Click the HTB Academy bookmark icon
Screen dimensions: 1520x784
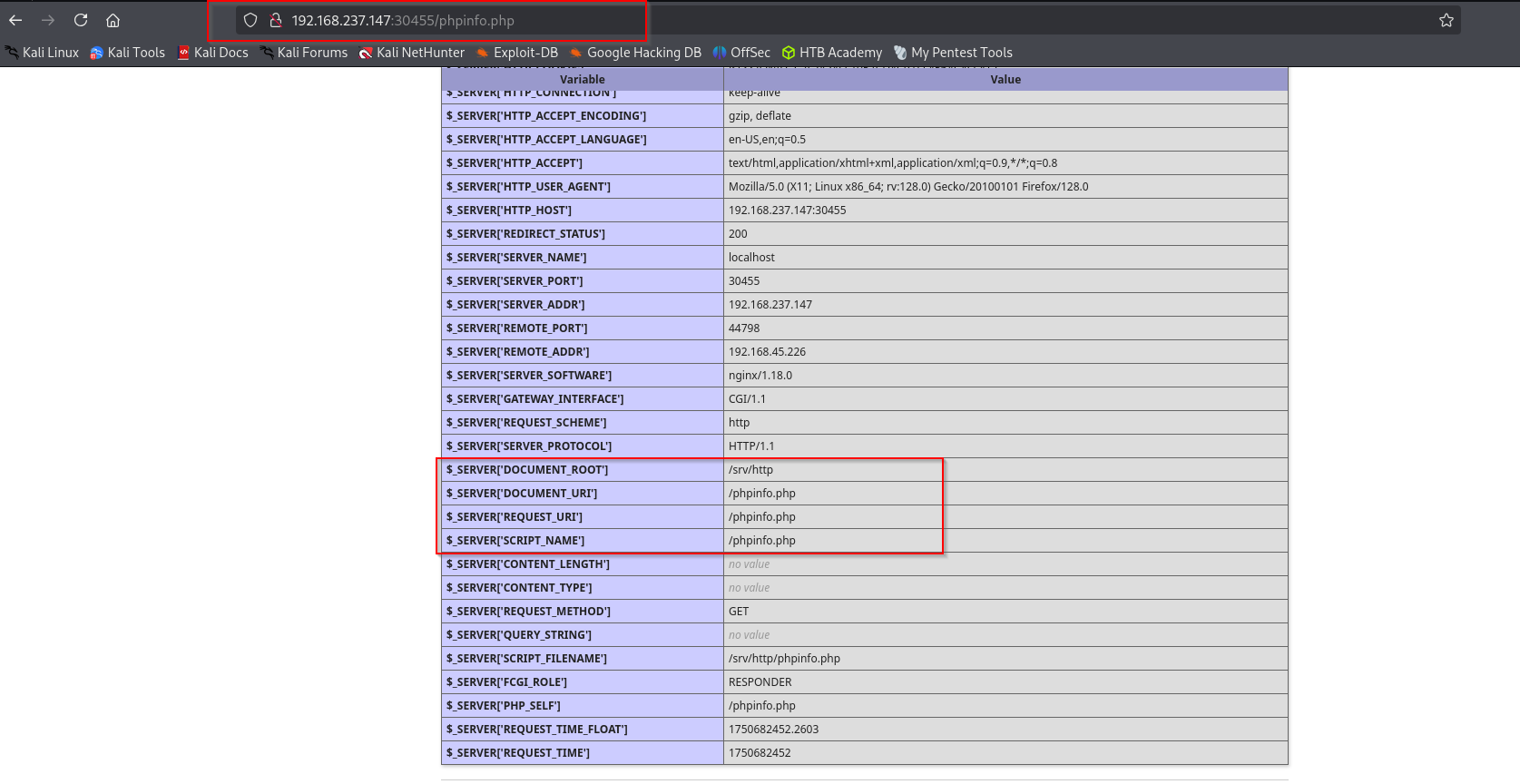[x=789, y=53]
